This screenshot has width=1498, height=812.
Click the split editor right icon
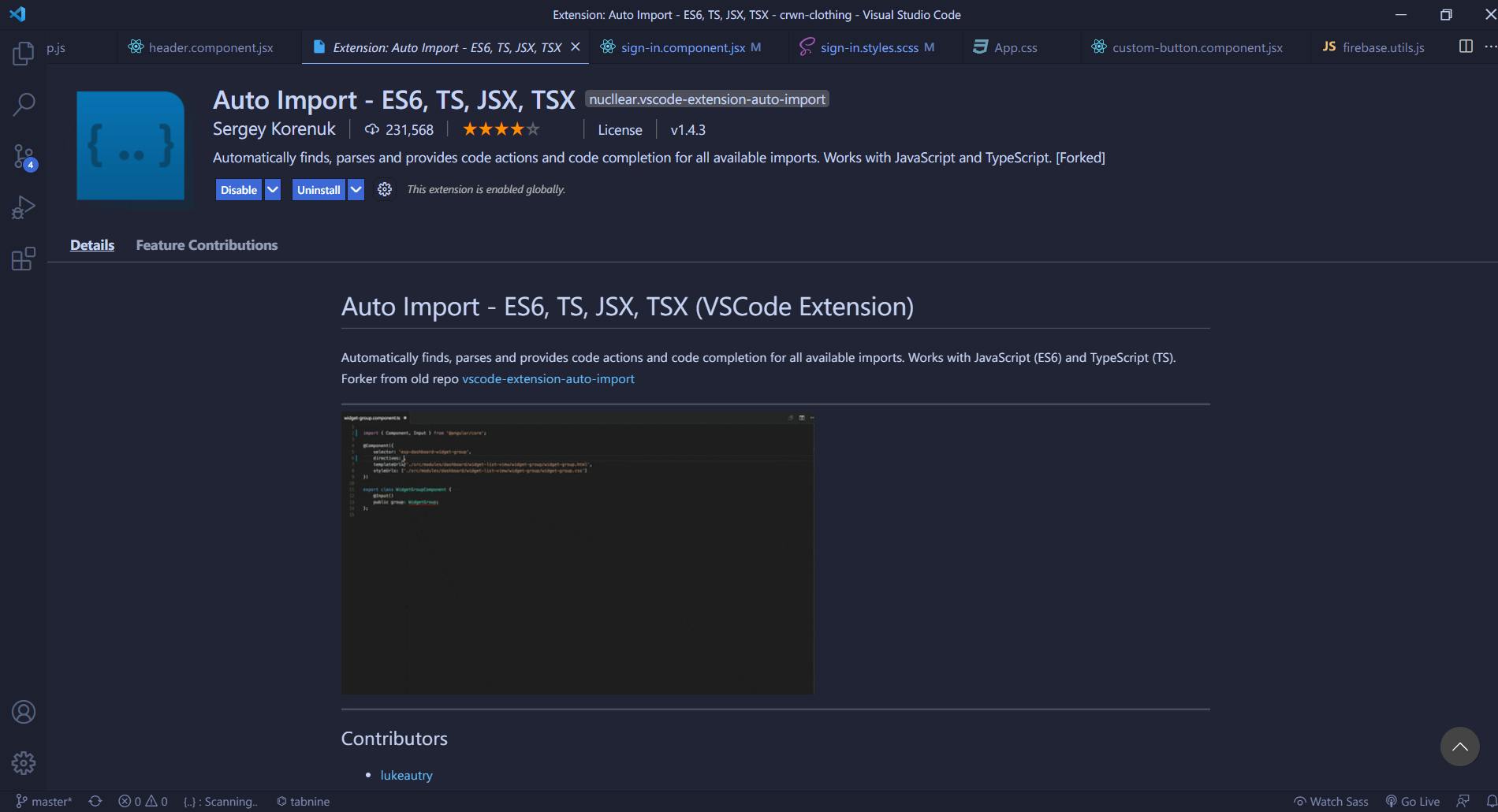(1466, 47)
